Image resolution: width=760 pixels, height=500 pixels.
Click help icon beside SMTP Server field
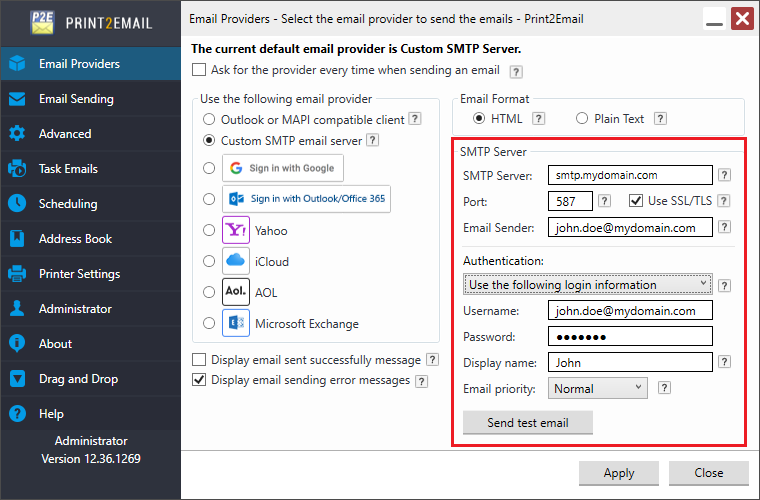tap(725, 175)
